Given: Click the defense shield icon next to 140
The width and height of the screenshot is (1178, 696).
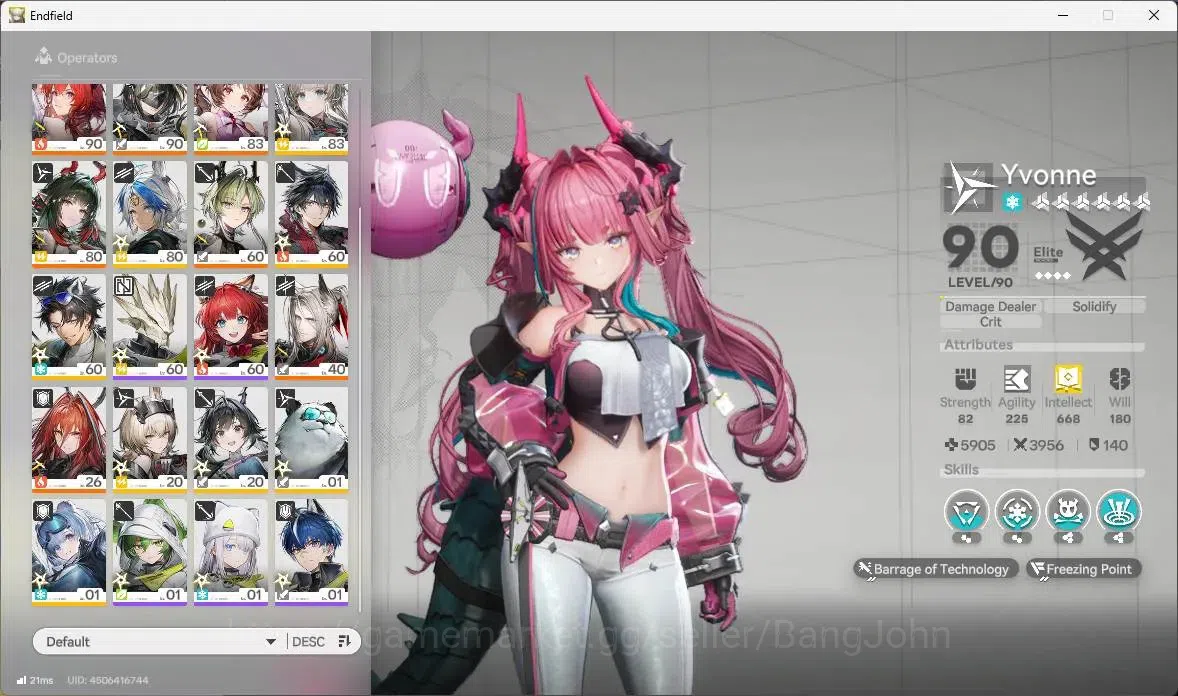Looking at the screenshot, I should tap(1094, 445).
